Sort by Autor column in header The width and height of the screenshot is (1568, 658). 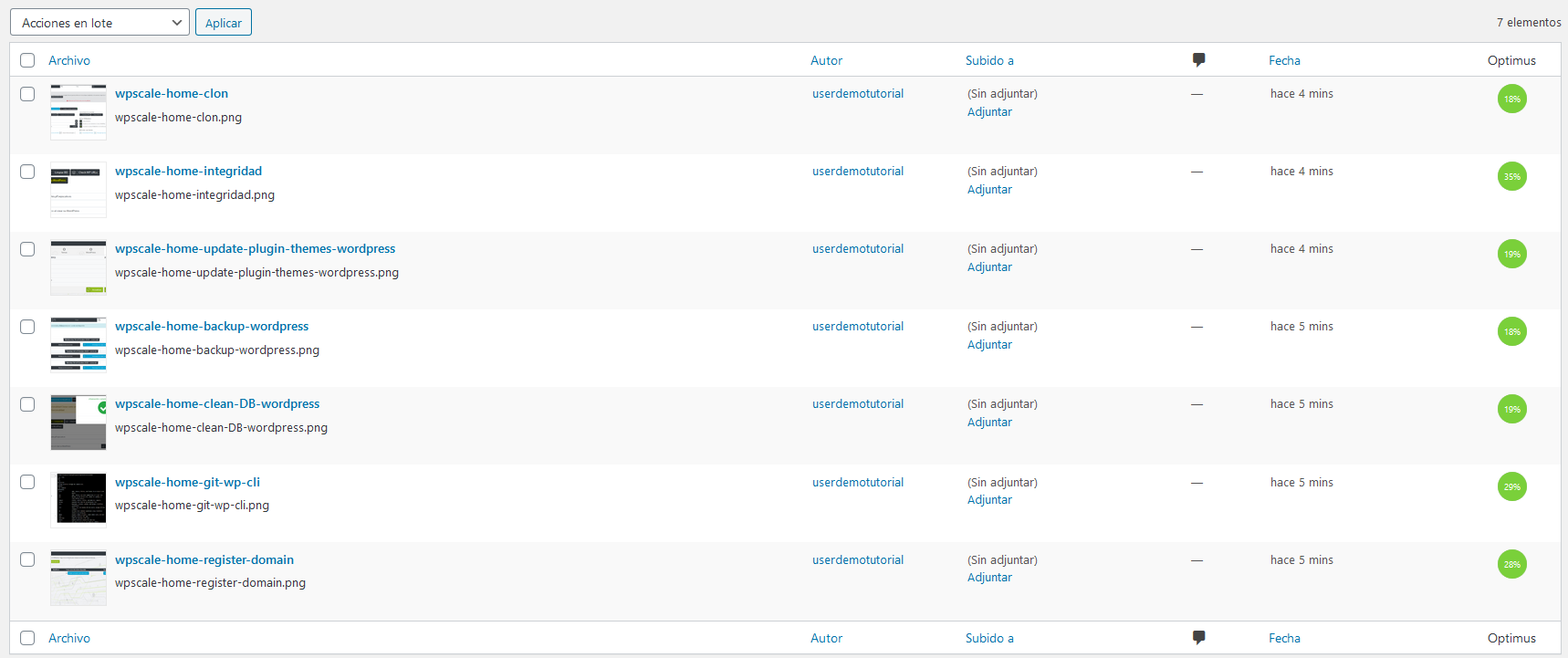(x=827, y=60)
